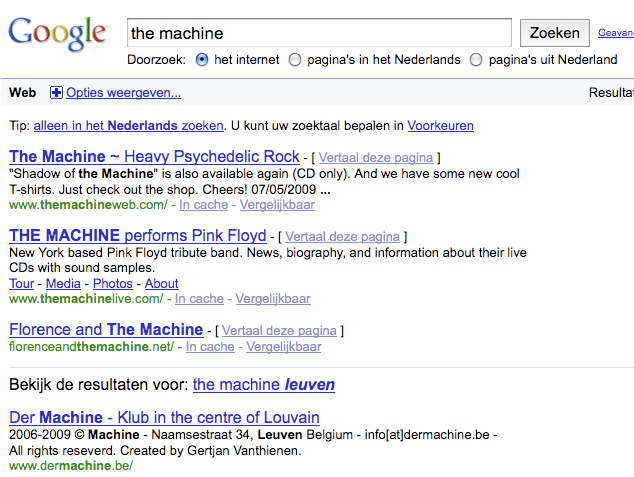Screen dimensions: 634x477
Task: Choose "pagina's uit Nederland" radio button
Action: point(476,60)
